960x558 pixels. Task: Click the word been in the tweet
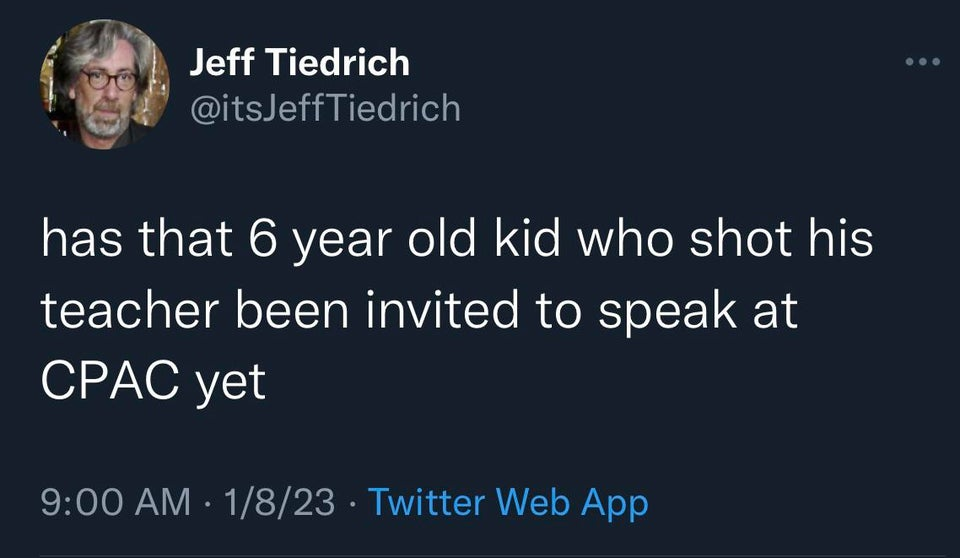pos(293,310)
